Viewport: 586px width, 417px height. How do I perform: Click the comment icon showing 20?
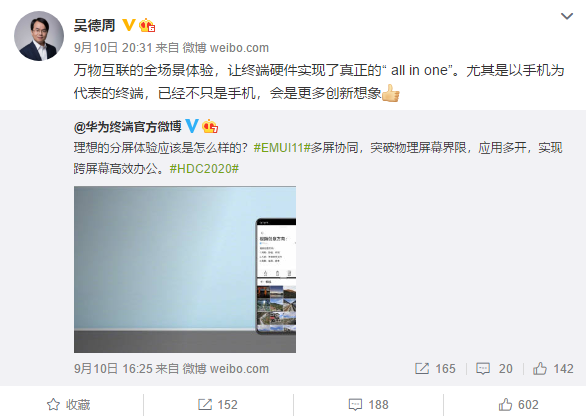[494, 369]
